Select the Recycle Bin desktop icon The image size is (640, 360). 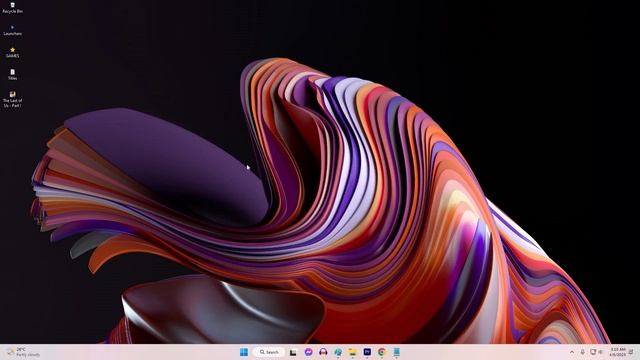pyautogui.click(x=12, y=7)
